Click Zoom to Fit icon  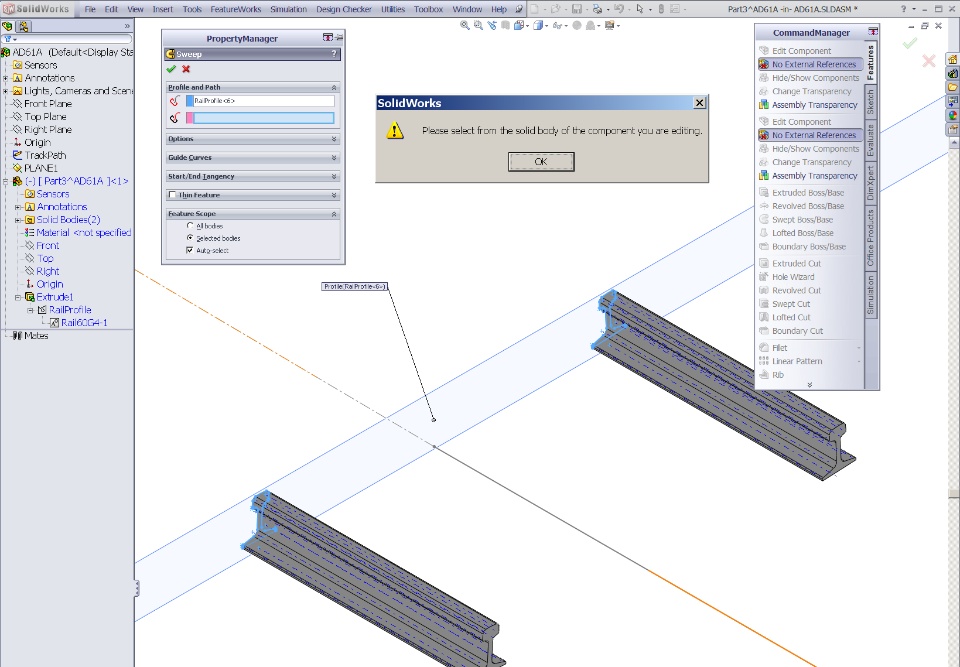tap(465, 26)
